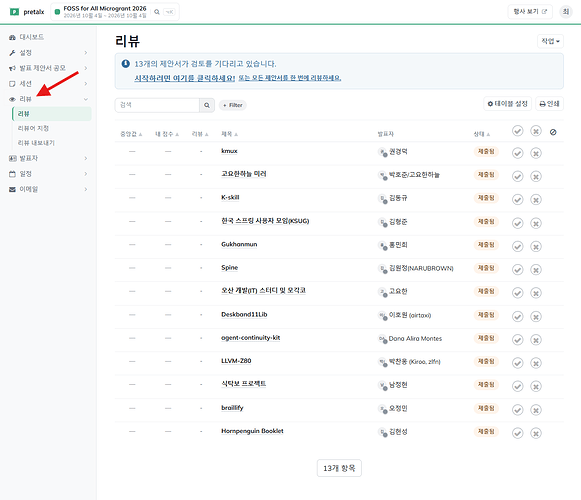Open the 오산 개발(IT) 스터디 및 오각코 proposal
The height and width of the screenshot is (500, 581).
coord(263,291)
